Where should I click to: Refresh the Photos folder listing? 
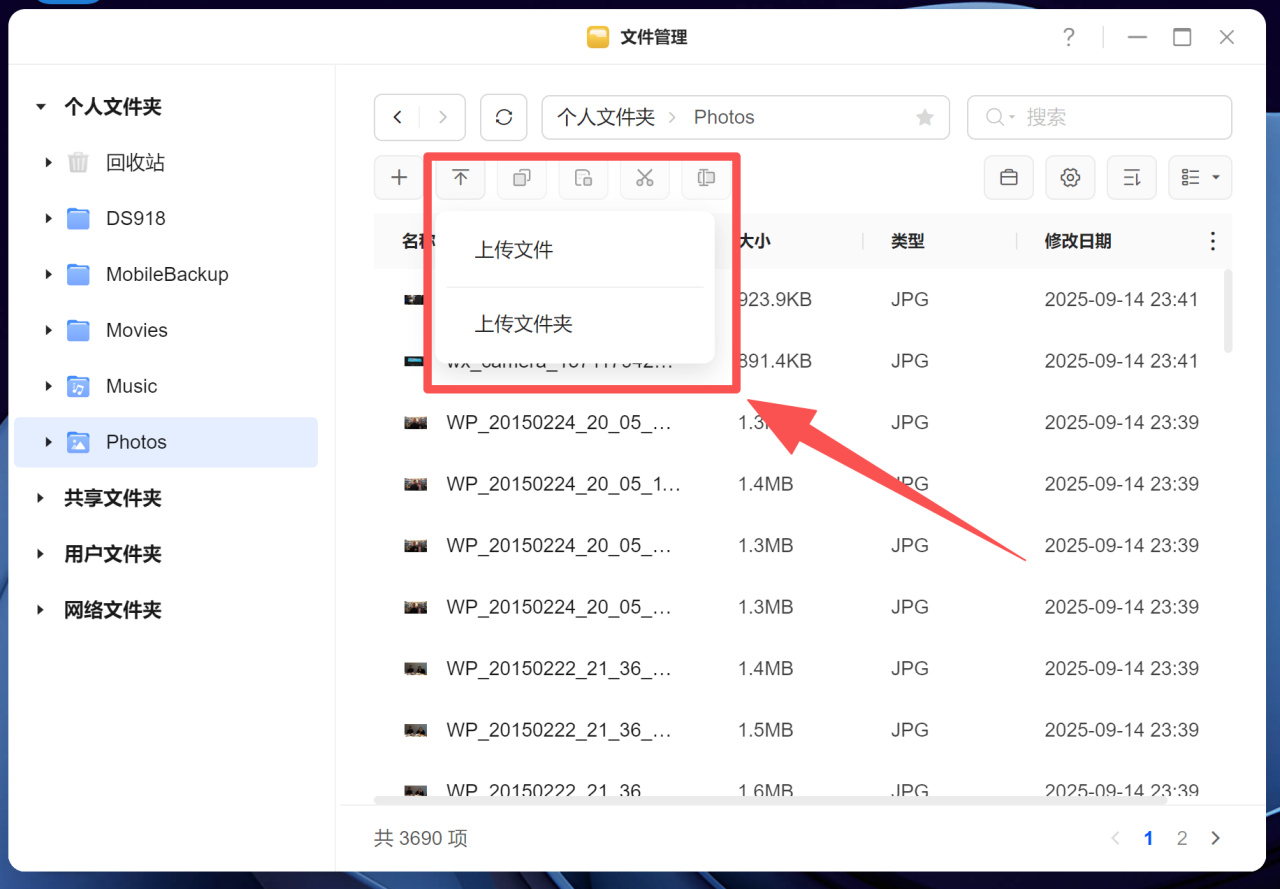pos(504,117)
